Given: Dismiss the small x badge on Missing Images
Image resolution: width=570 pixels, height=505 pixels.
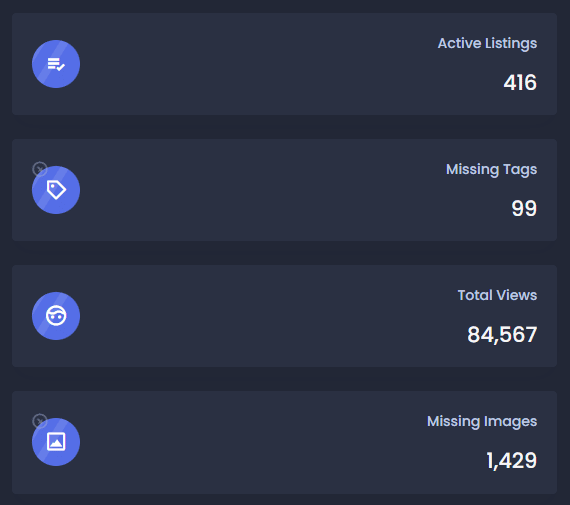Looking at the screenshot, I should tap(40, 421).
